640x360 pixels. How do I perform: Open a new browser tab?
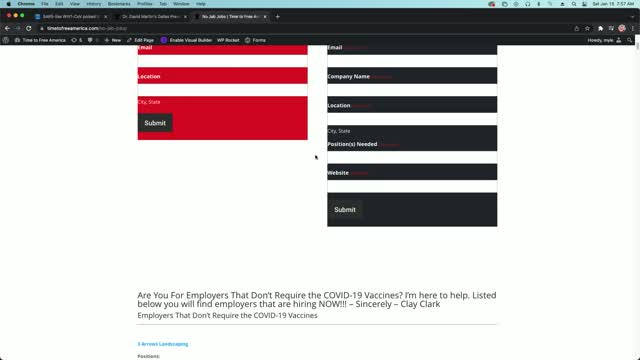[278, 17]
